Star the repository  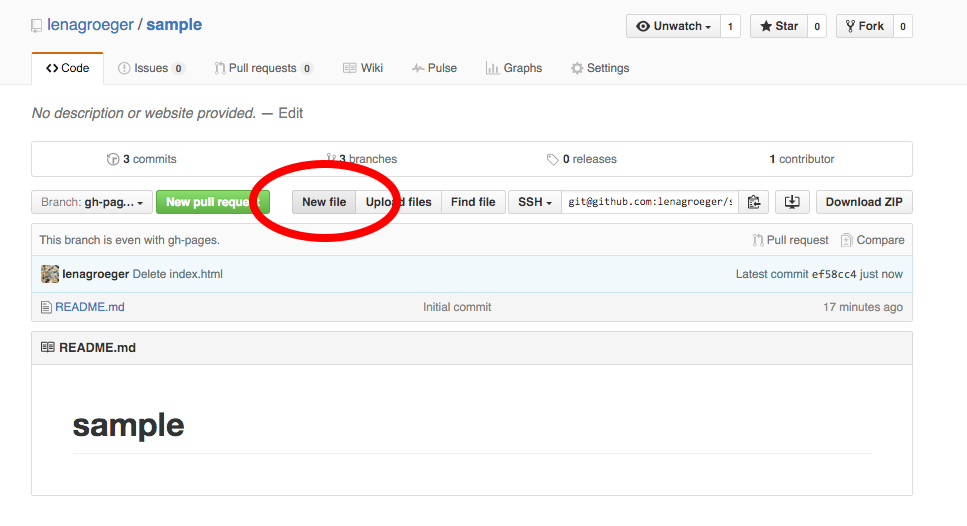click(779, 26)
